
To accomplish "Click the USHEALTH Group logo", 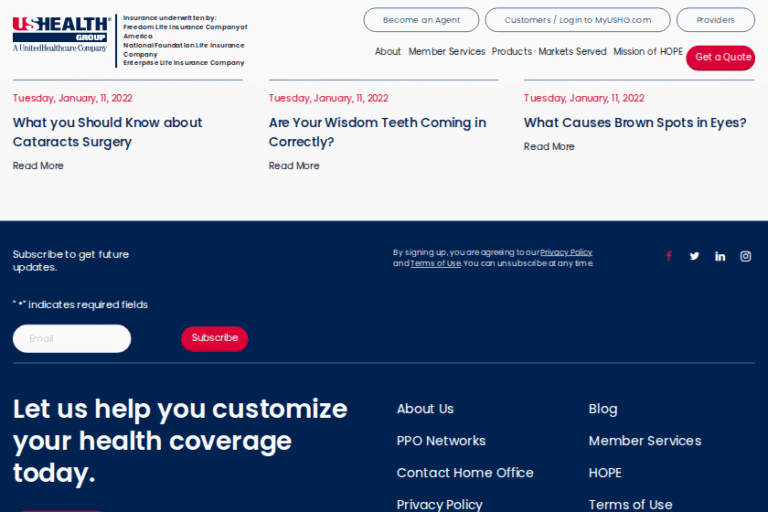I will pyautogui.click(x=60, y=34).
